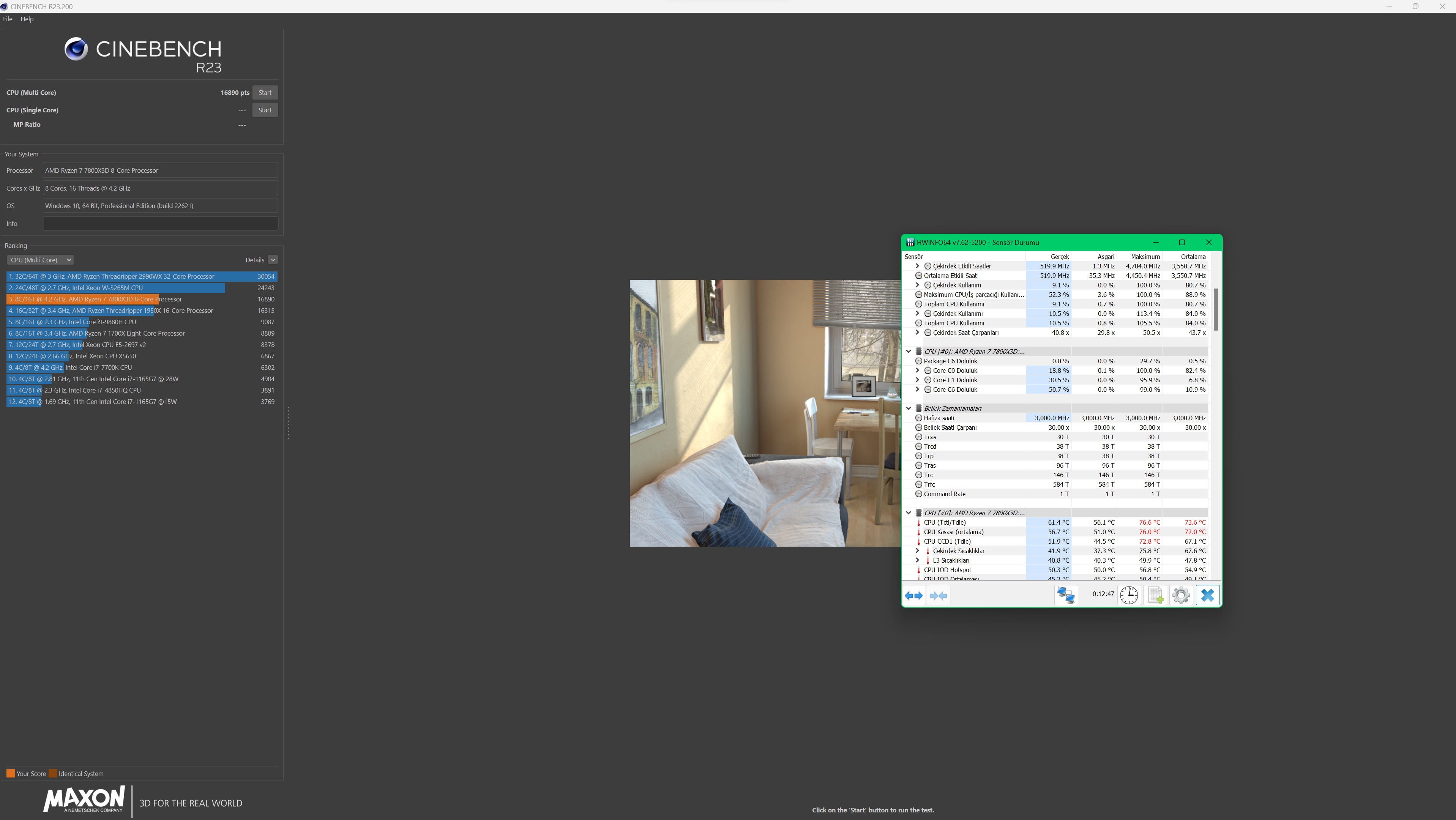Click Identical System legend swatch
The image size is (1456, 820).
tap(53, 774)
